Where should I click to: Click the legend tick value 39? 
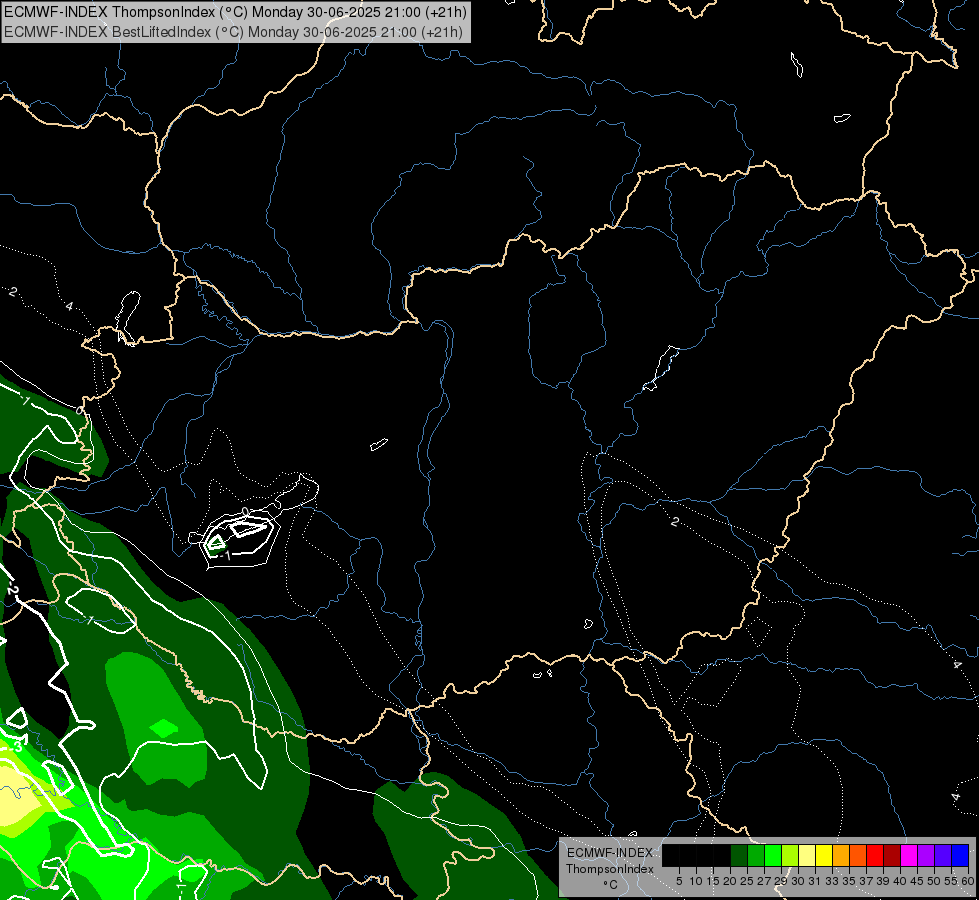click(883, 881)
